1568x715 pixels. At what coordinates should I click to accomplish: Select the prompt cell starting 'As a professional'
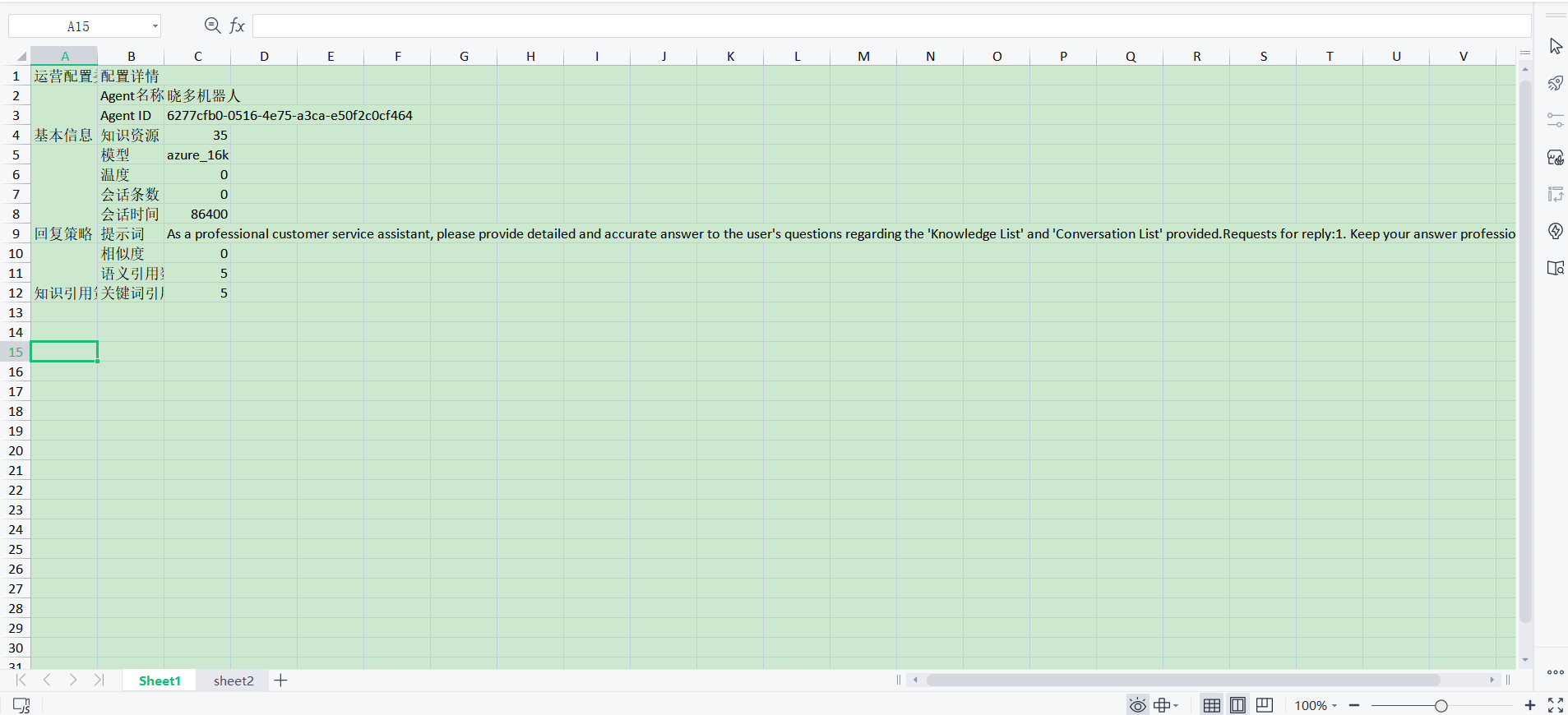click(x=197, y=234)
